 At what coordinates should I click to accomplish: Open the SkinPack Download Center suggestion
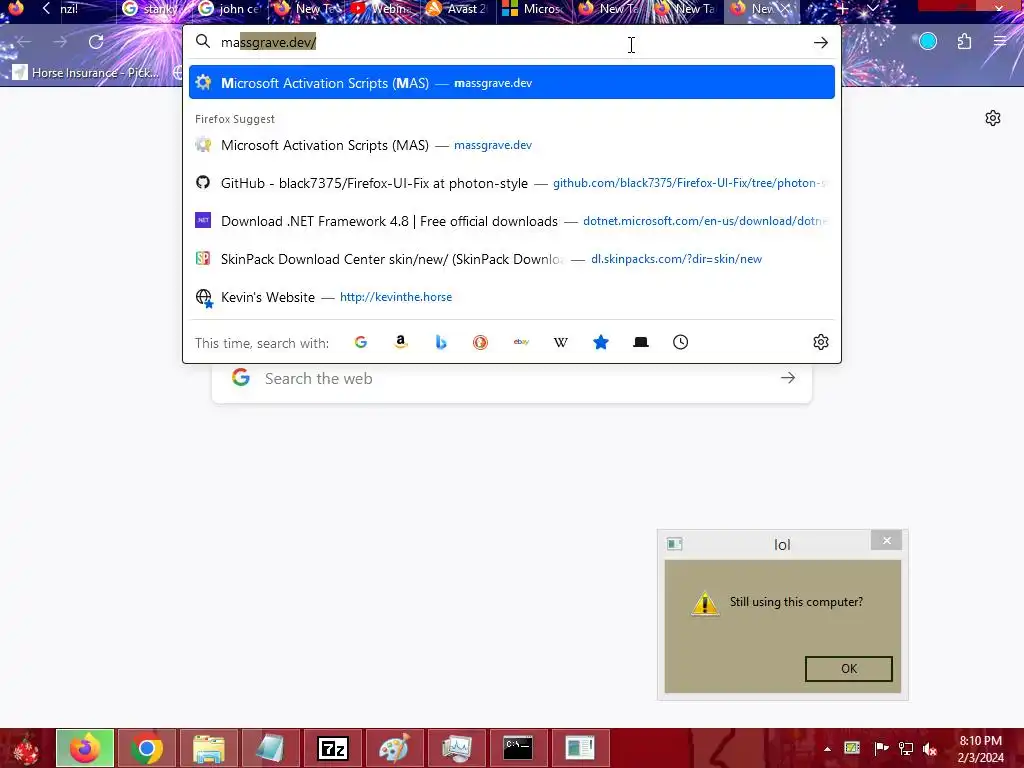[511, 259]
